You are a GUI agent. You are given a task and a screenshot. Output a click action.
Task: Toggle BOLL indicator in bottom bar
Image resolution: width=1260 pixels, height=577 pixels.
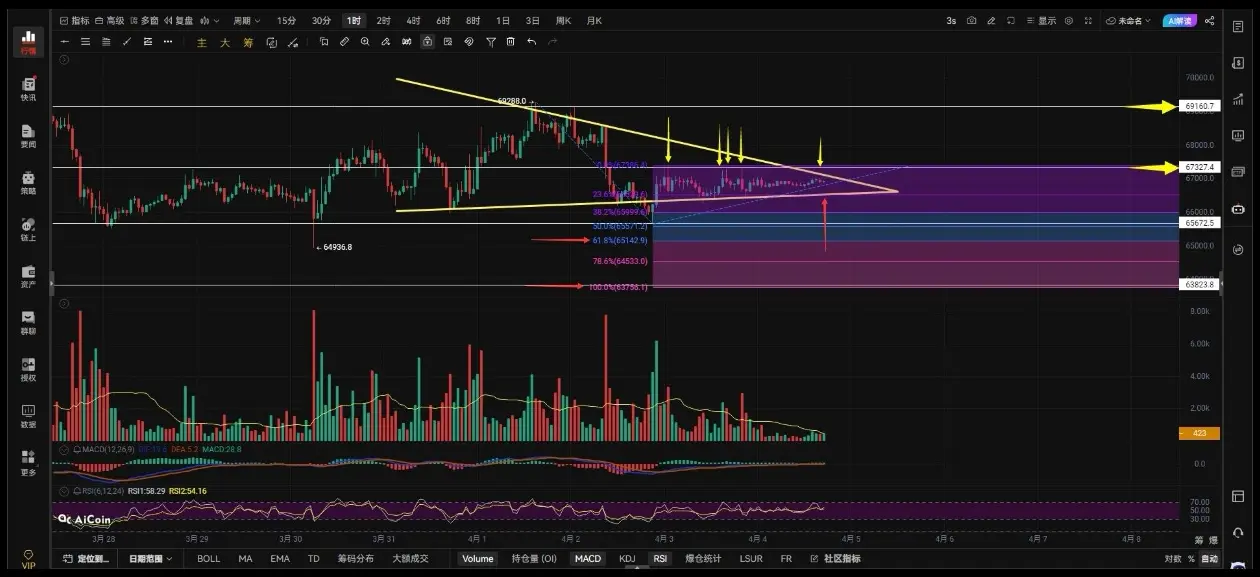[208, 558]
